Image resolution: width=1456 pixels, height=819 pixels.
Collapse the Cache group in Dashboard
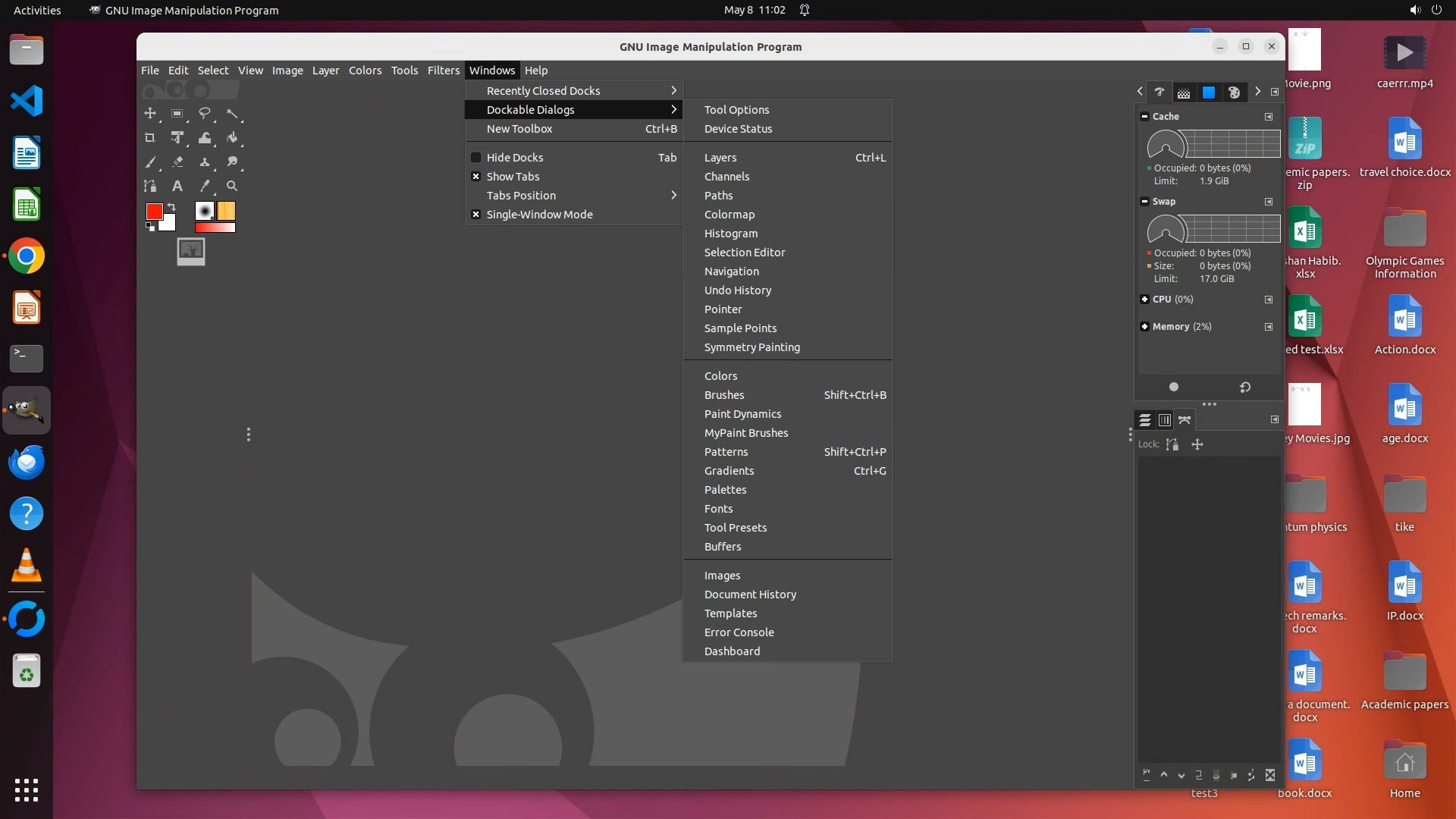click(1144, 117)
